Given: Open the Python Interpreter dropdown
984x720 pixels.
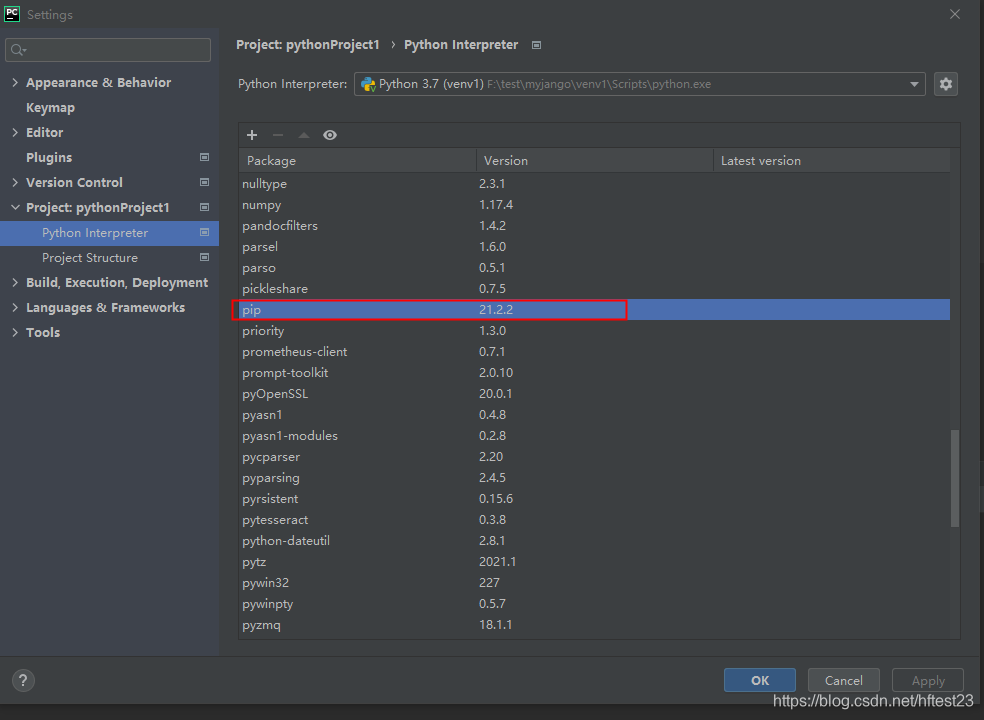Looking at the screenshot, I should pyautogui.click(x=916, y=84).
